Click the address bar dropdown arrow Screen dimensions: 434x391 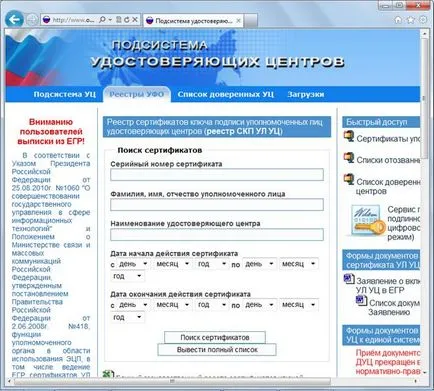110,20
